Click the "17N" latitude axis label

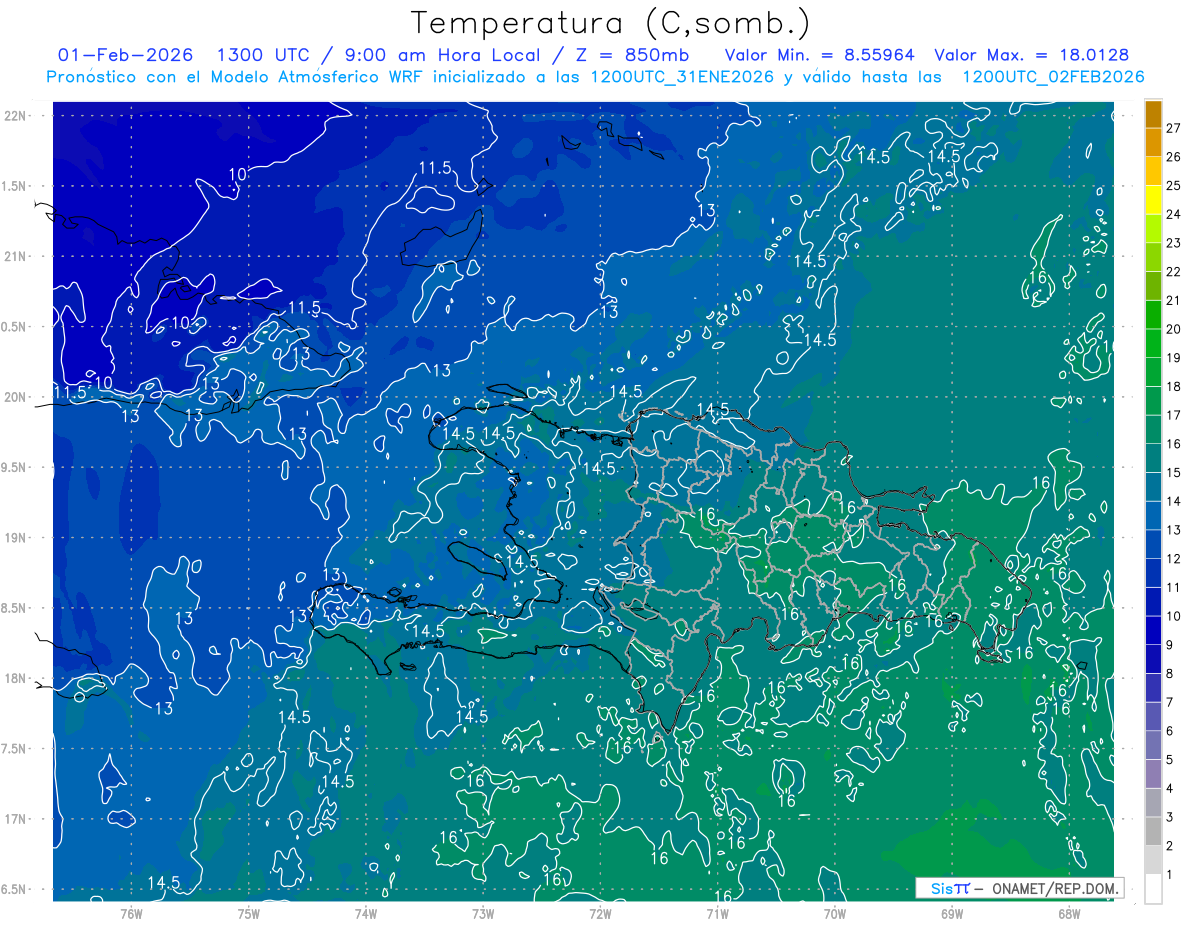coord(15,819)
